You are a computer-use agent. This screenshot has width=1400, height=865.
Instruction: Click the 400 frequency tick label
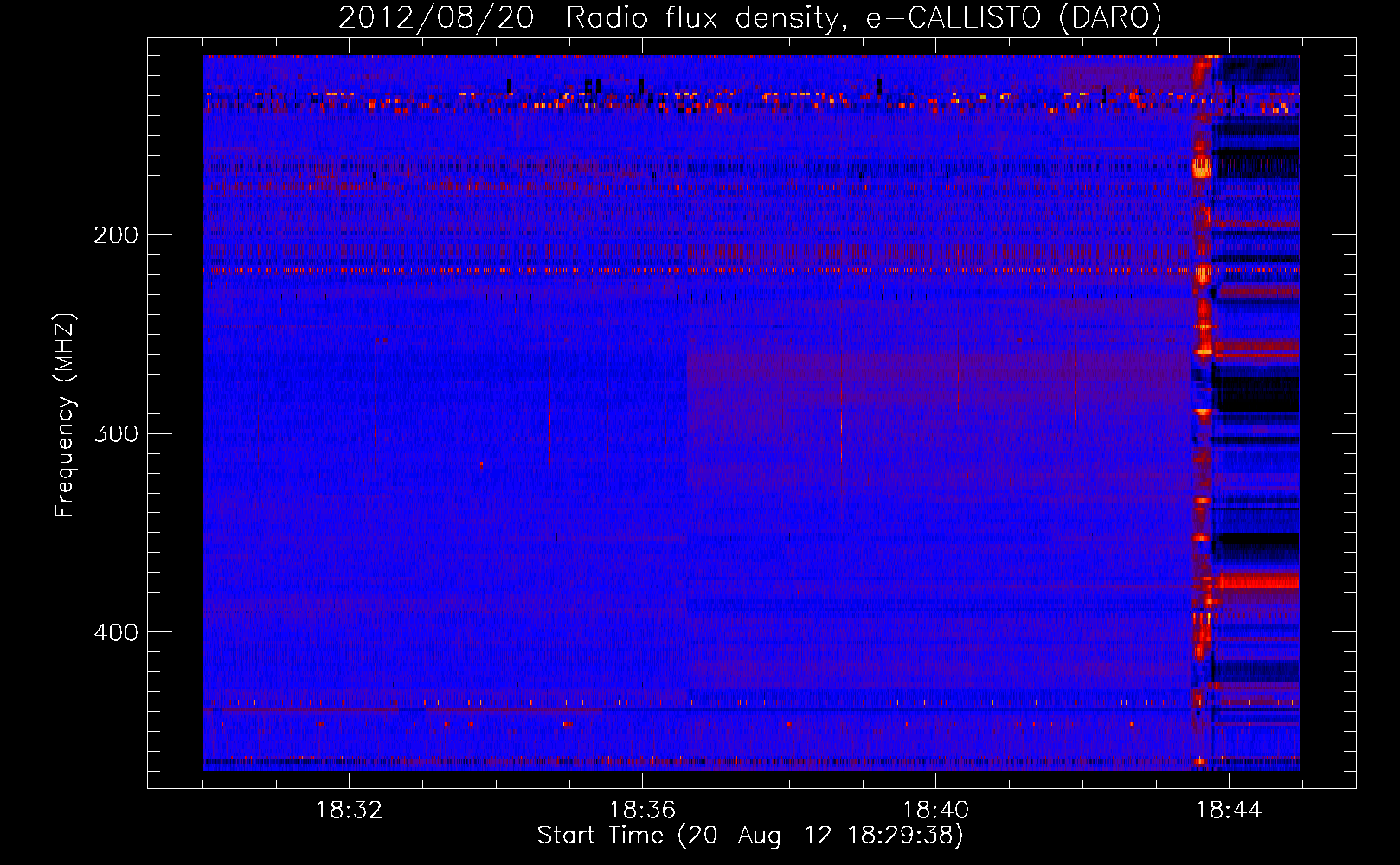point(116,632)
